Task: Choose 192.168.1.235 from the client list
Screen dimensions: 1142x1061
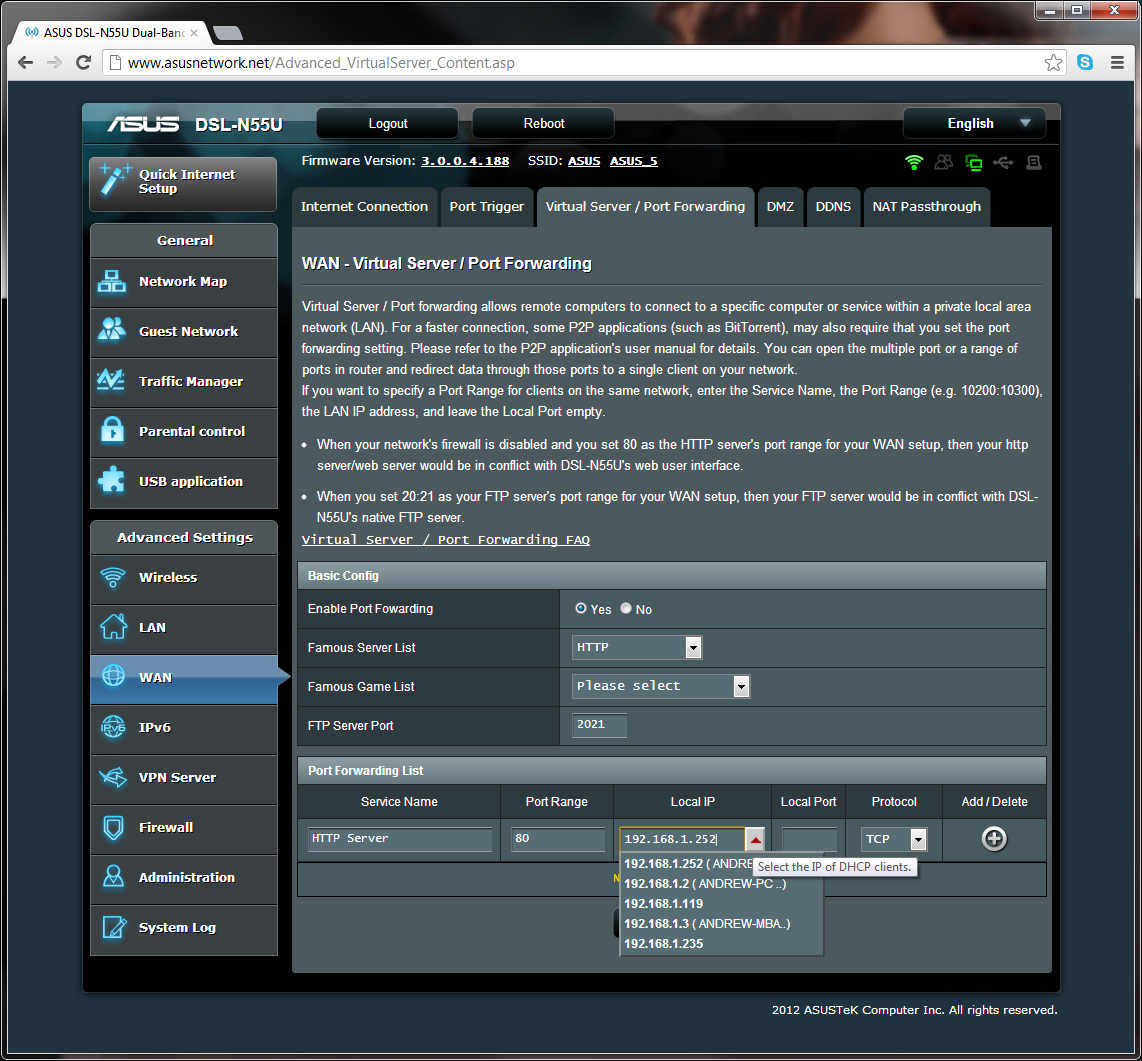Action: pos(721,944)
